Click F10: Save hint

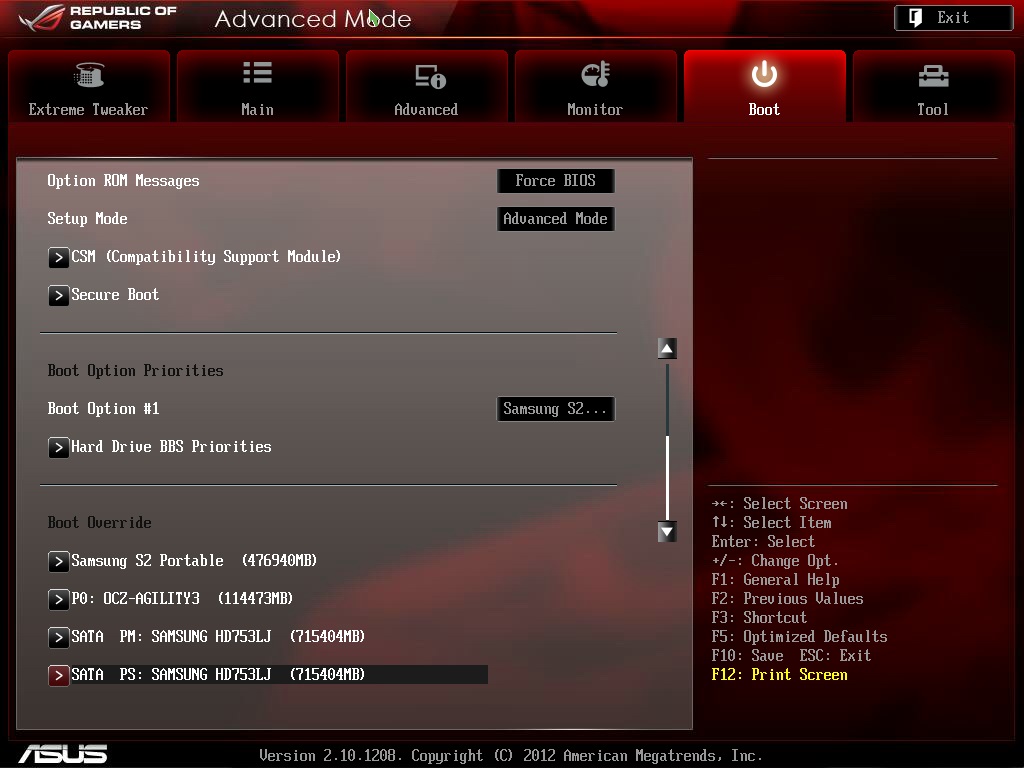point(747,656)
